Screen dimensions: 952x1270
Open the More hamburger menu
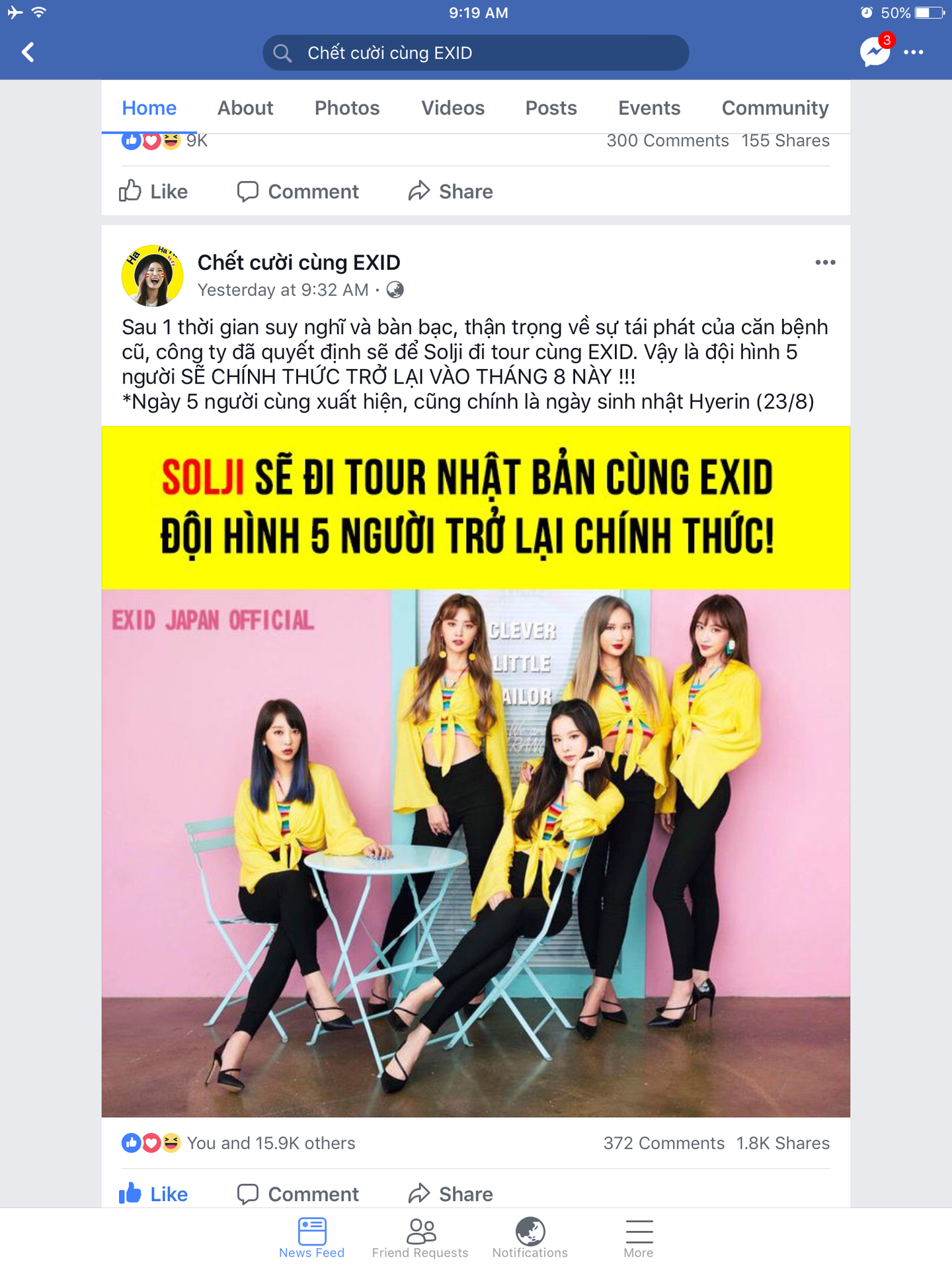coord(639,1238)
